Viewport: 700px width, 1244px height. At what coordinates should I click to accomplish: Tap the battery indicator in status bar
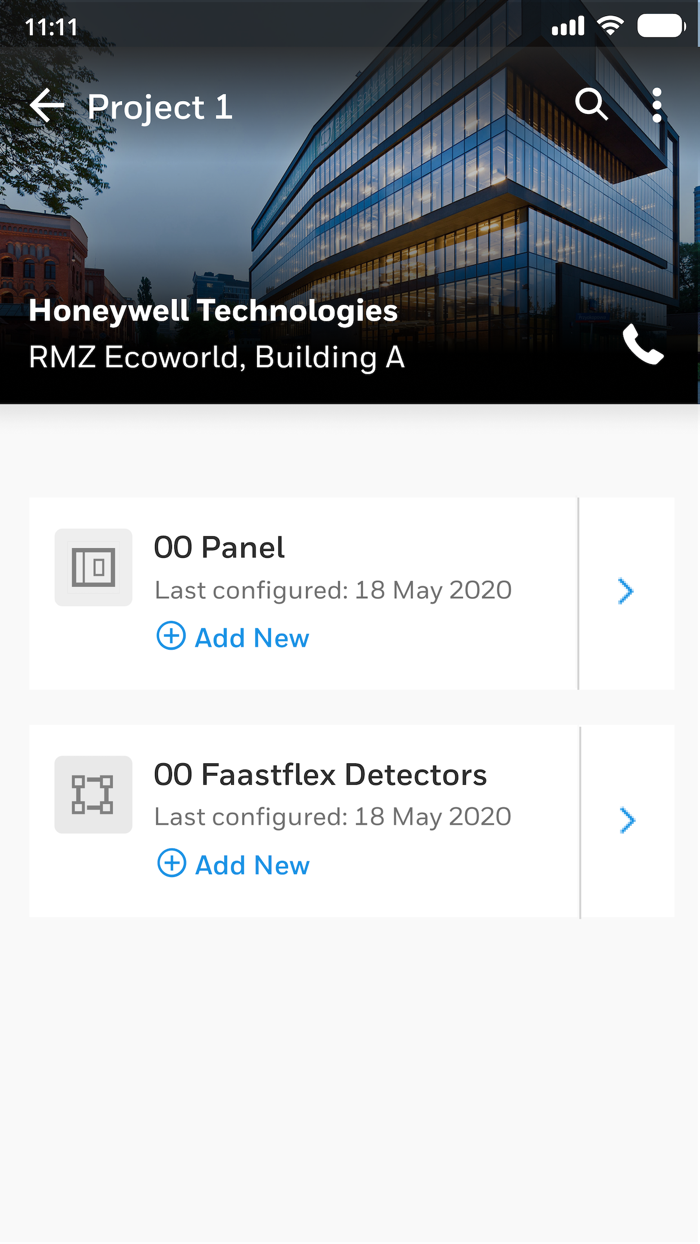(660, 25)
